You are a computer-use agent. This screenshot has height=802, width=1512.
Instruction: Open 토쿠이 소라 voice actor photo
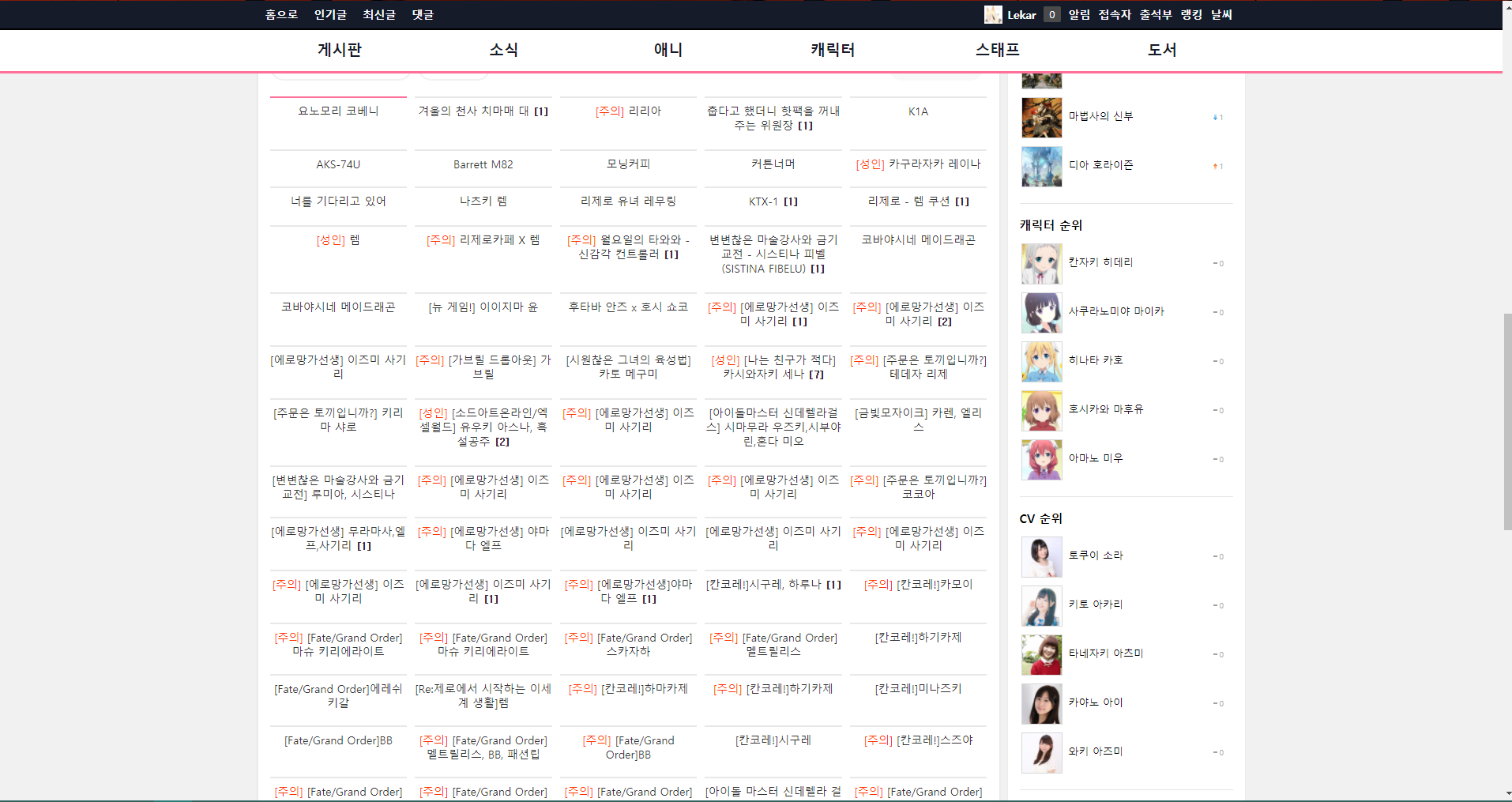coord(1041,556)
